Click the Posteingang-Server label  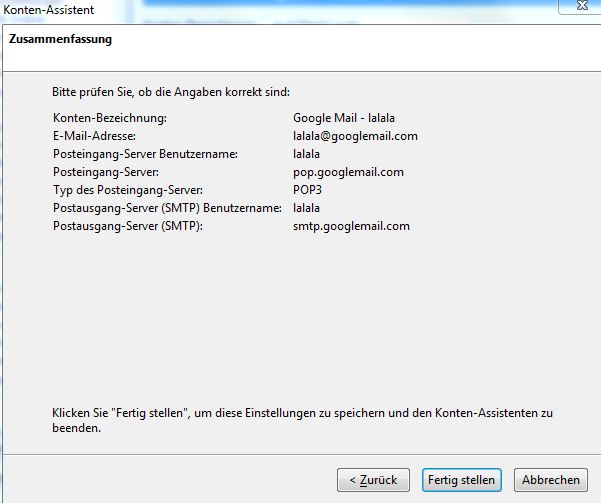click(108, 172)
